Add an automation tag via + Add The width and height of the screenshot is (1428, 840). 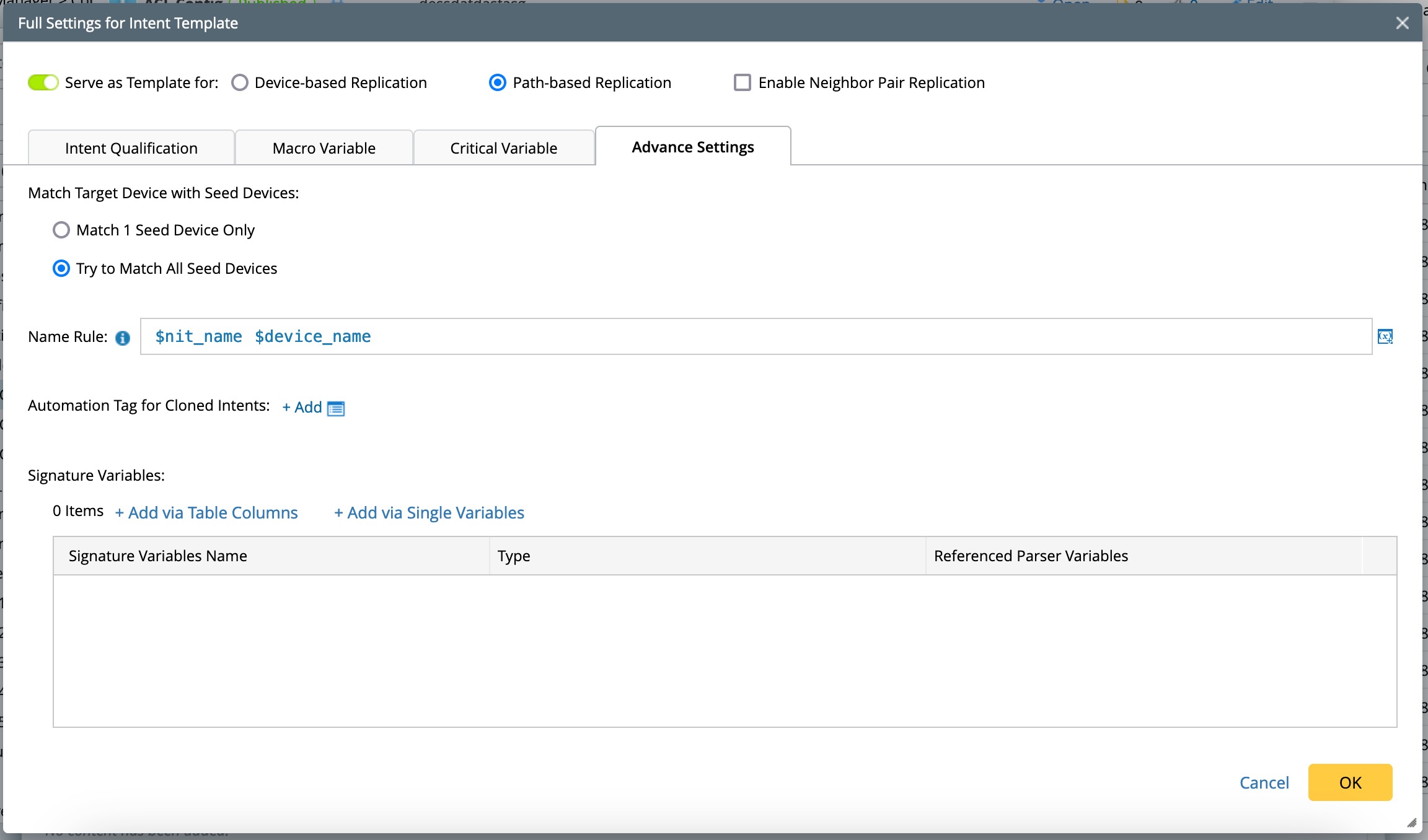click(x=302, y=407)
